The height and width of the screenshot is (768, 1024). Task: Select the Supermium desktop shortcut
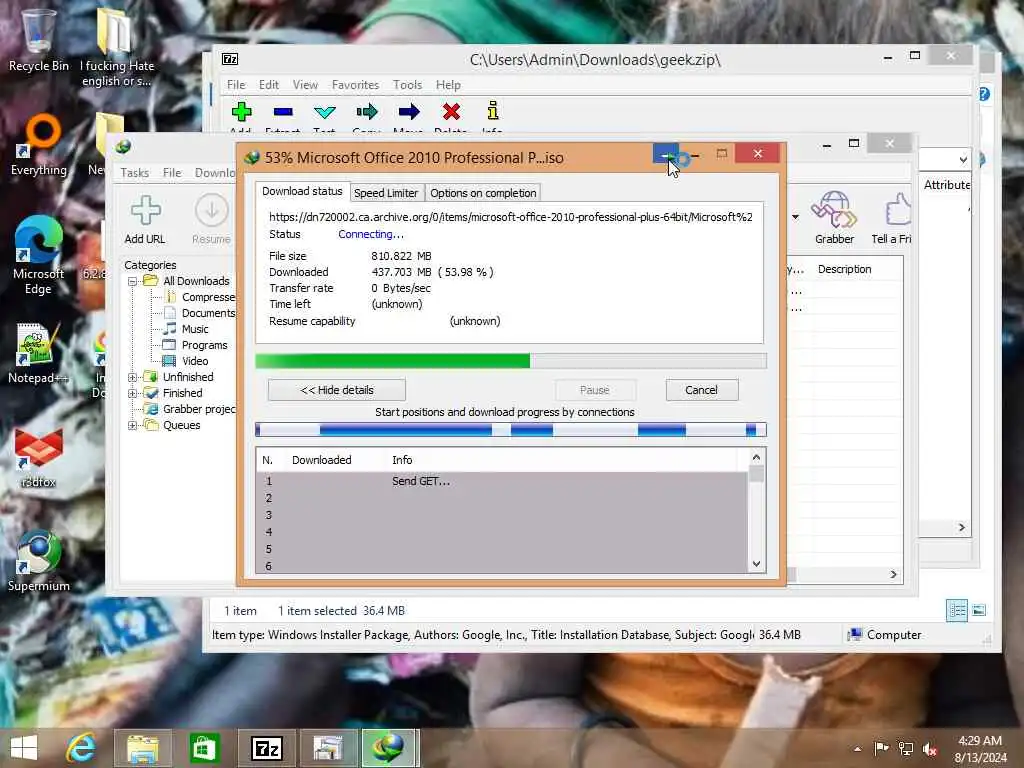[x=39, y=560]
